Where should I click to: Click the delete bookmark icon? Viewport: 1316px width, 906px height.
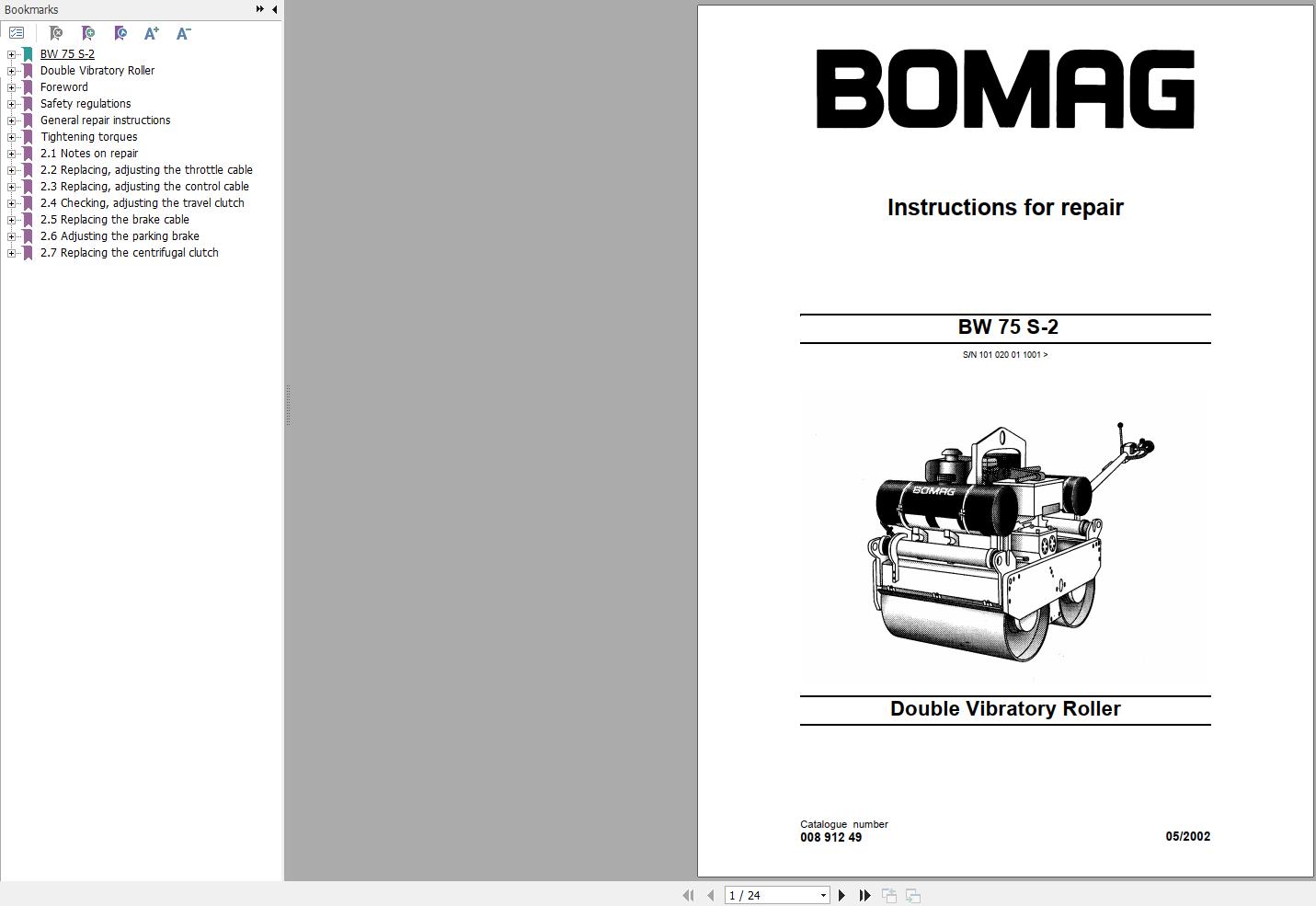(x=55, y=33)
